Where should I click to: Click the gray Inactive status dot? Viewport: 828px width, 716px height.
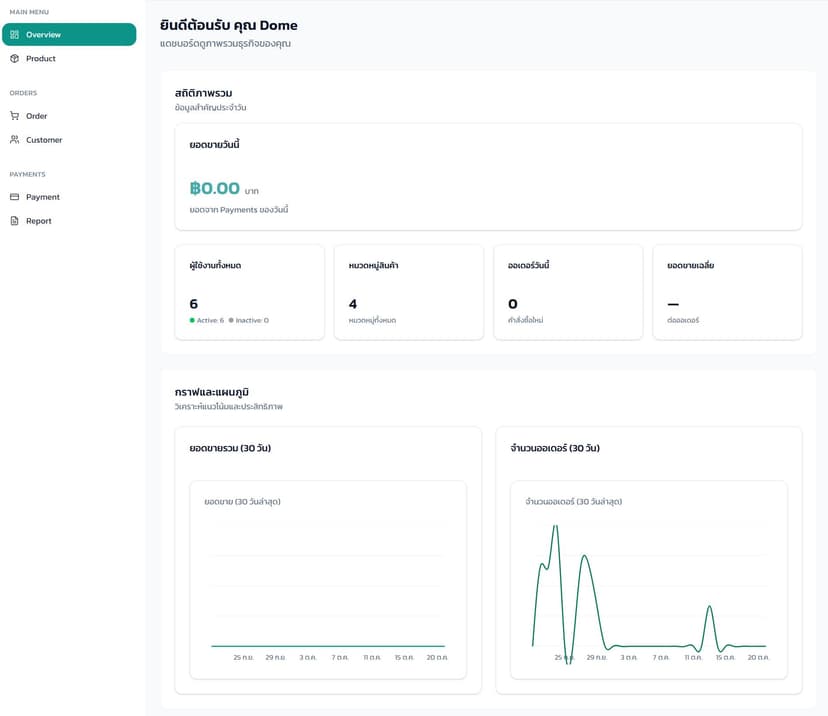tap(231, 320)
